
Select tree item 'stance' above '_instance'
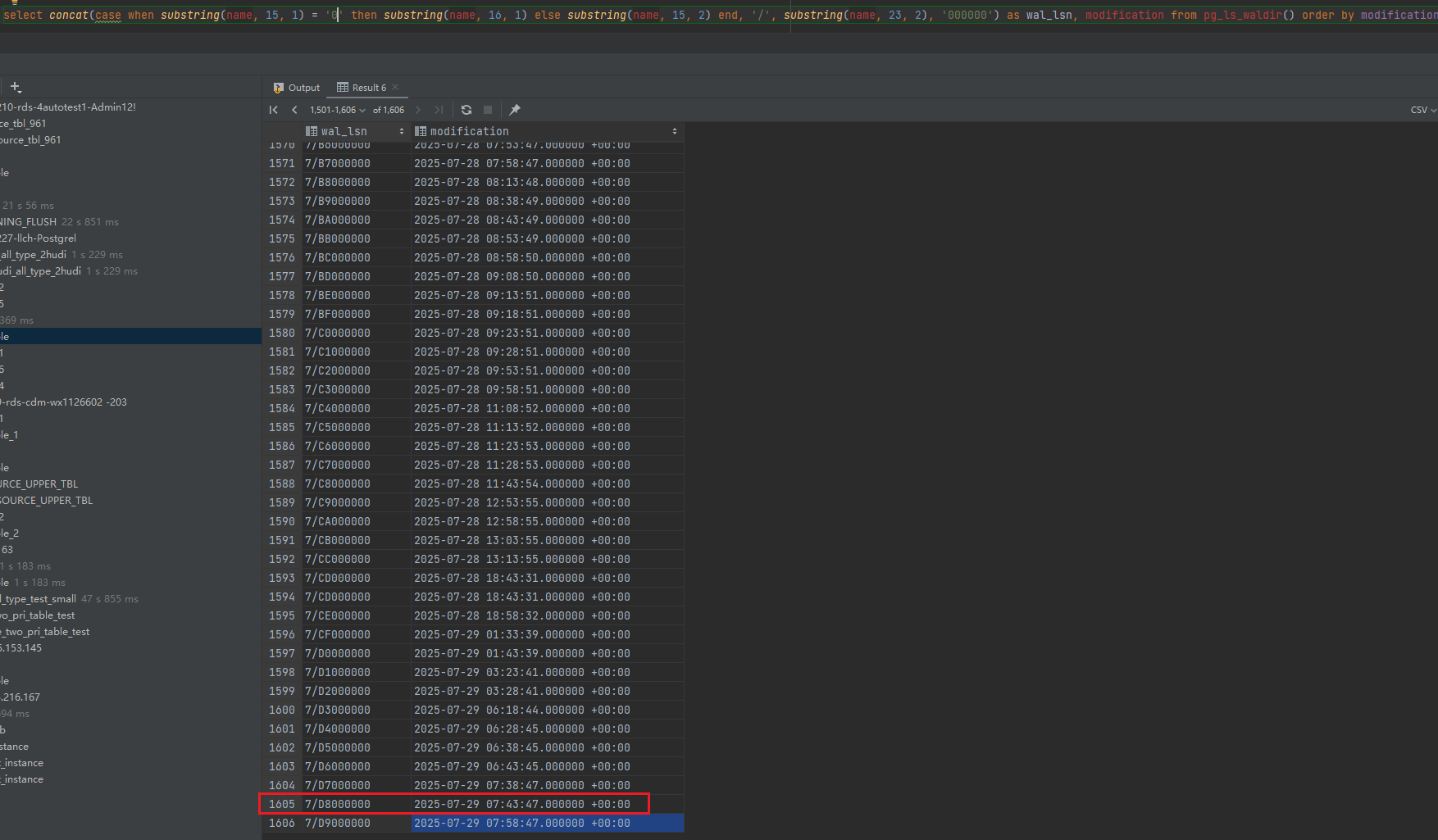pos(15,747)
